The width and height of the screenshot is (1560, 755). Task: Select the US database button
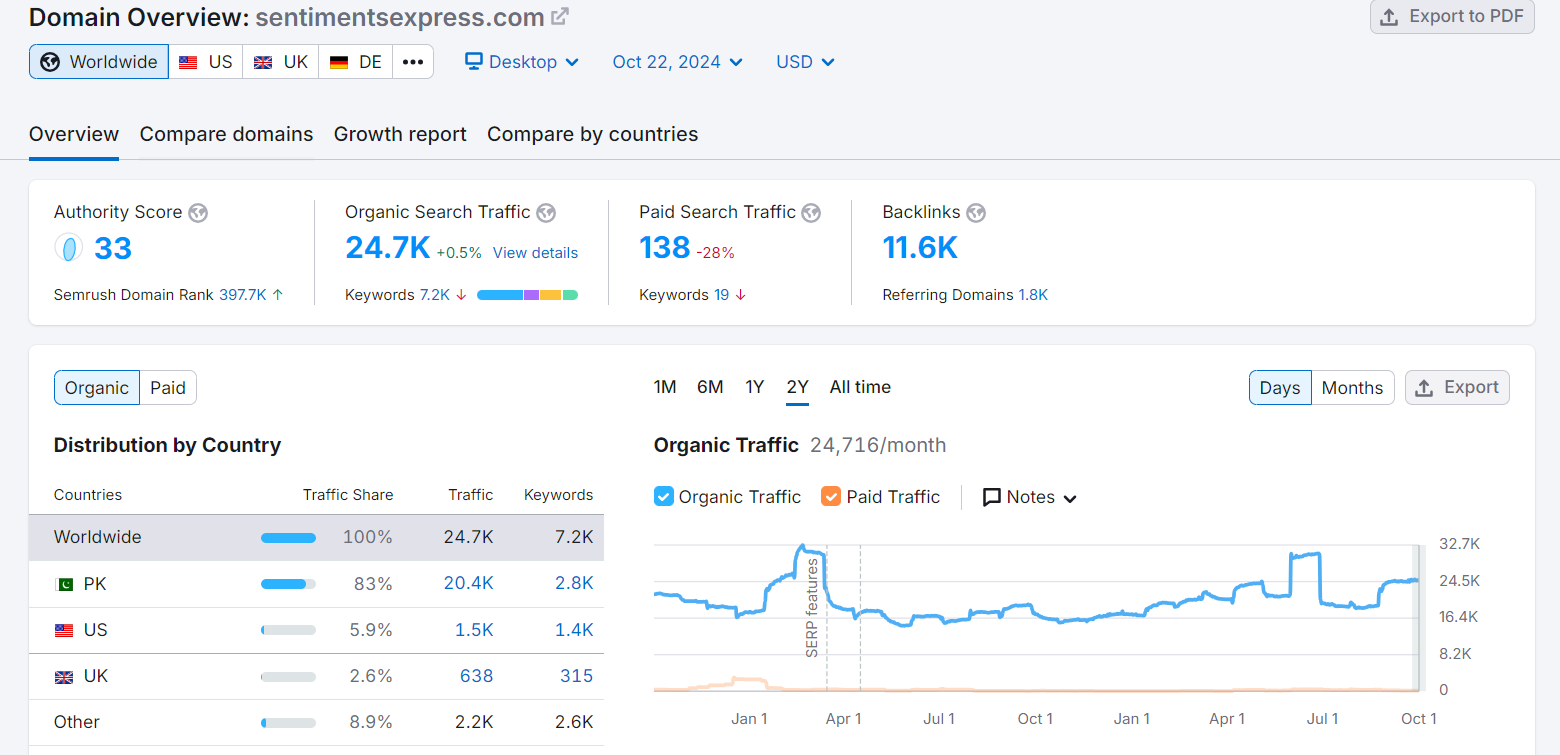click(x=206, y=61)
